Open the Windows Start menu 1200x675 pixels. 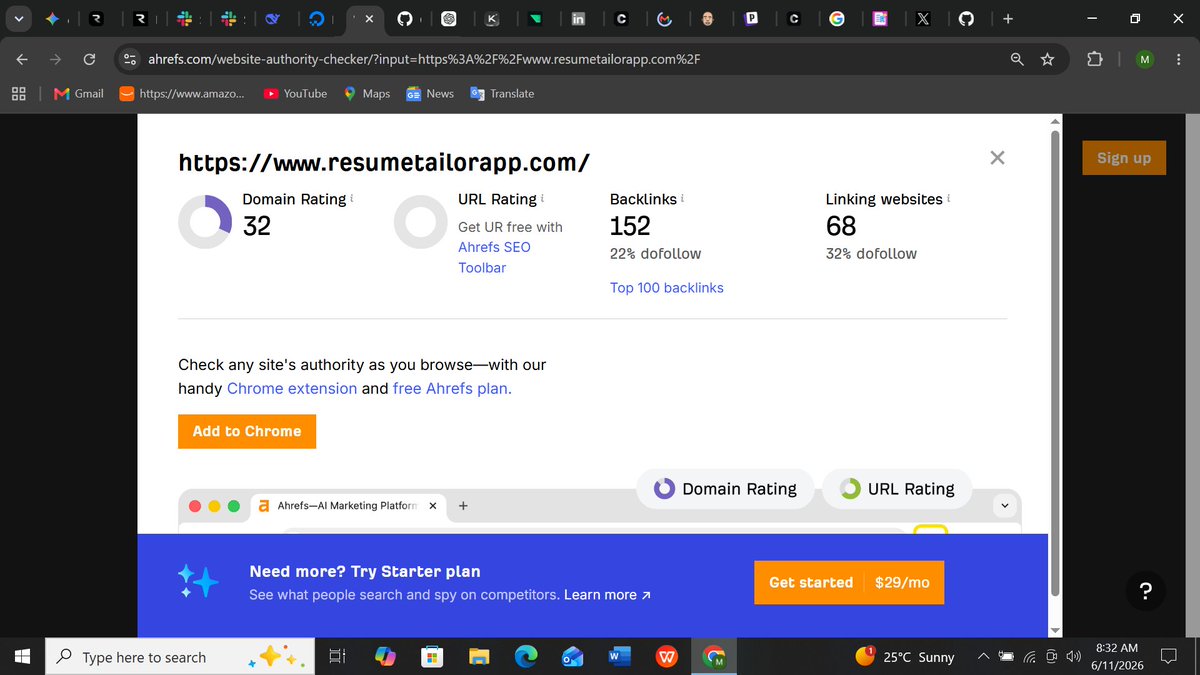(23, 657)
